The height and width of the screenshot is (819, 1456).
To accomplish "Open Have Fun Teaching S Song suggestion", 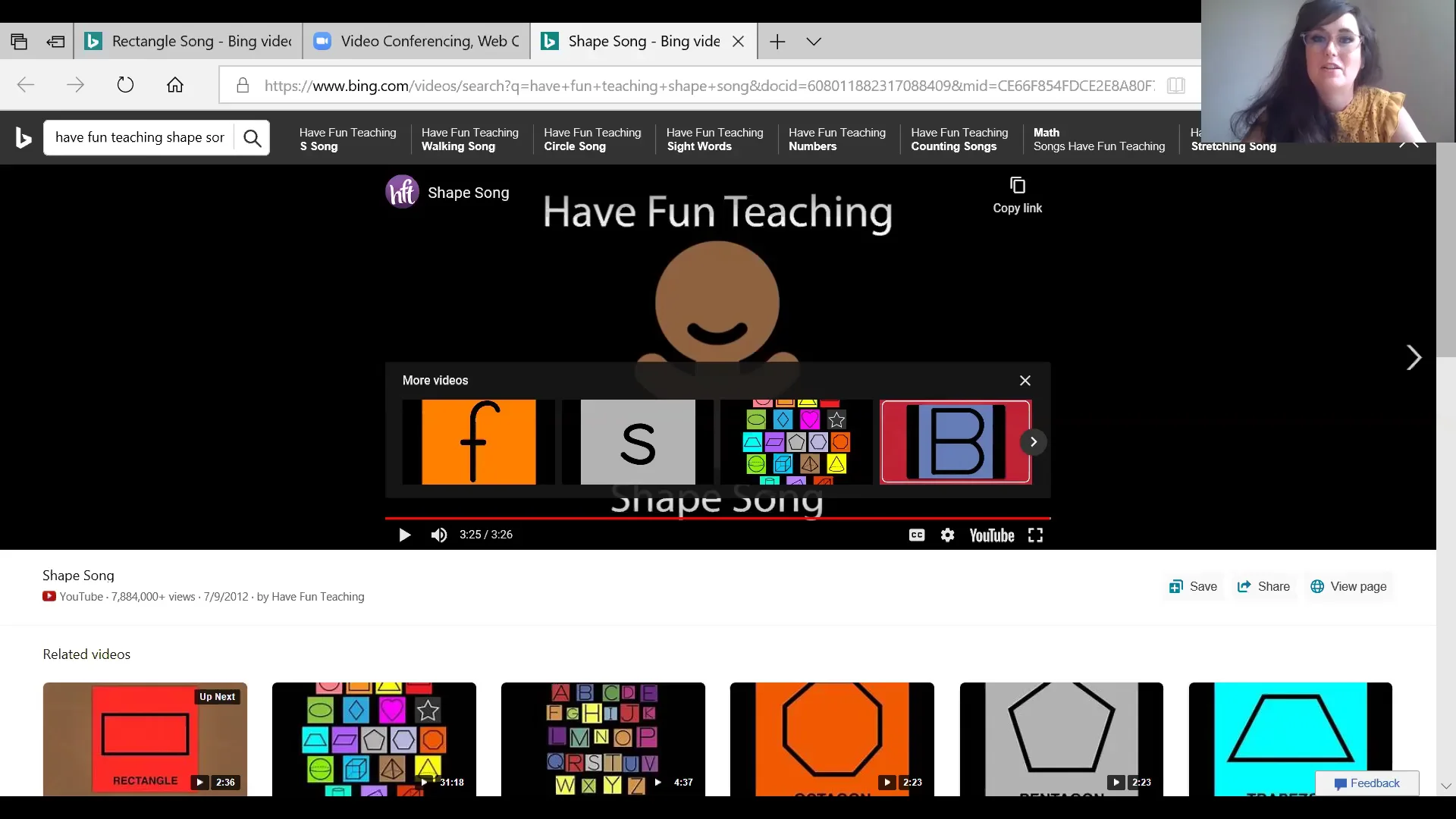I will pos(348,140).
